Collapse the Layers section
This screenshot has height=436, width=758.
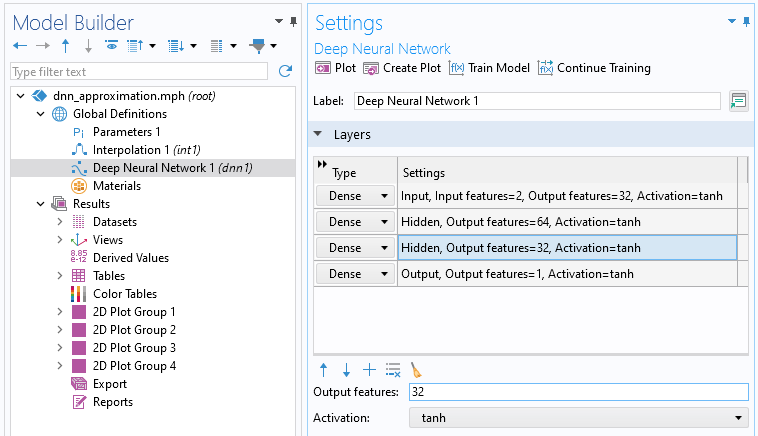click(x=318, y=134)
